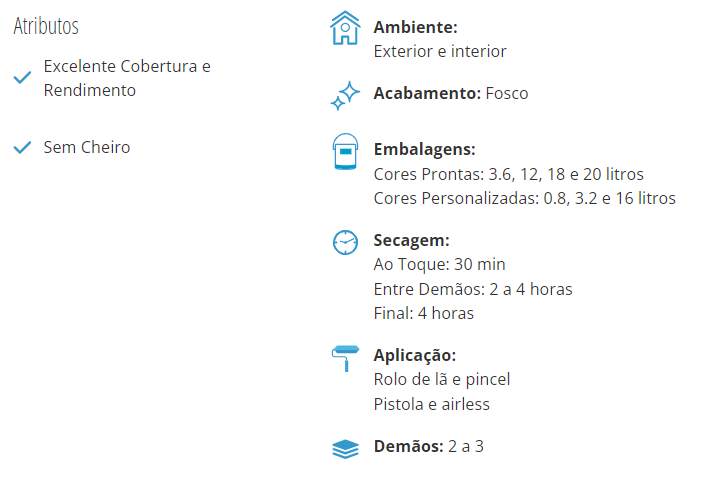Click the Cores Personalizadas sizes line
This screenshot has width=716, height=486.
pyautogui.click(x=525, y=198)
